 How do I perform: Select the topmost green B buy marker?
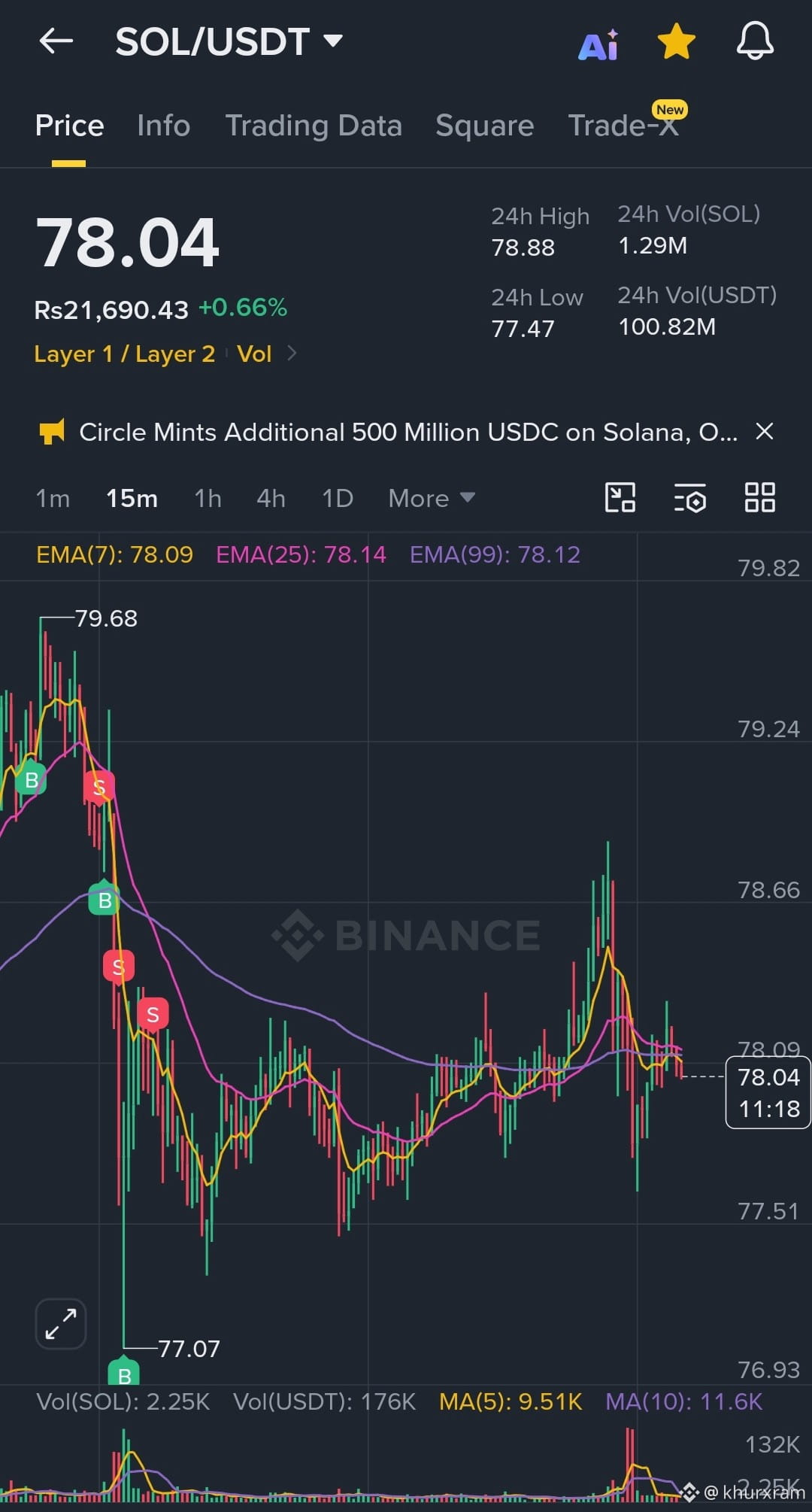tap(31, 779)
